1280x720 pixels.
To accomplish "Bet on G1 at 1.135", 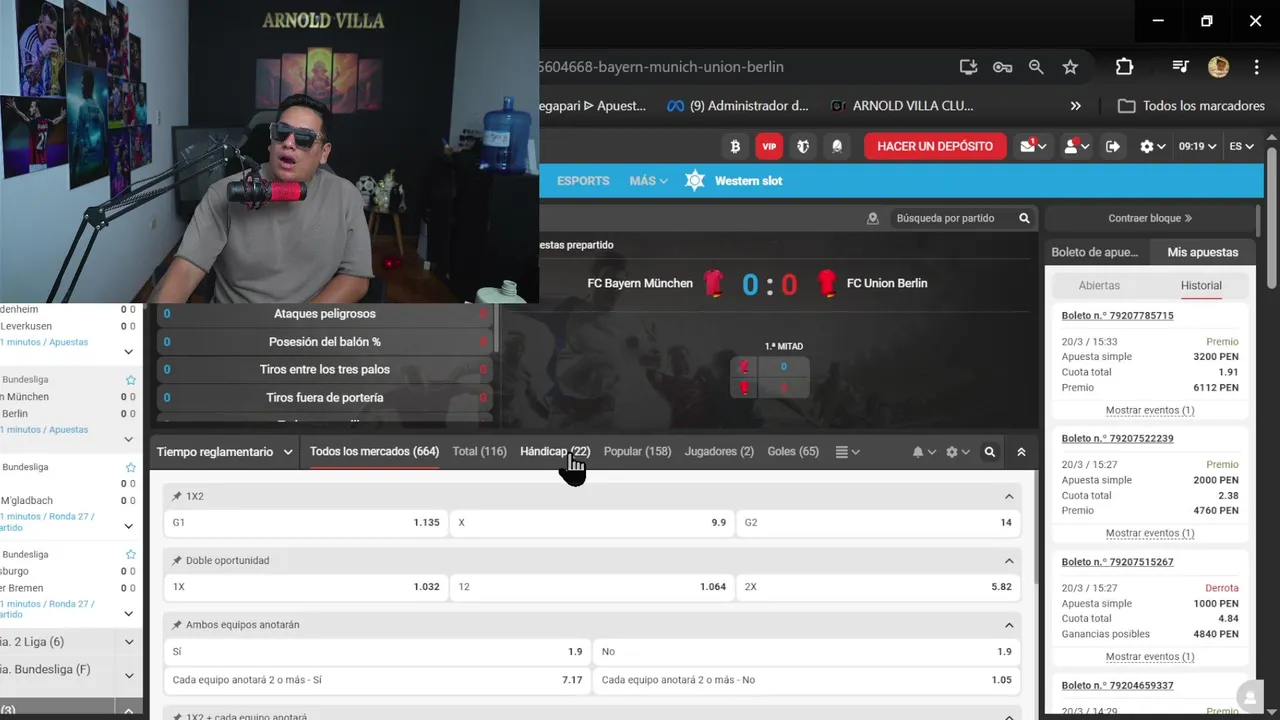I will [x=305, y=522].
